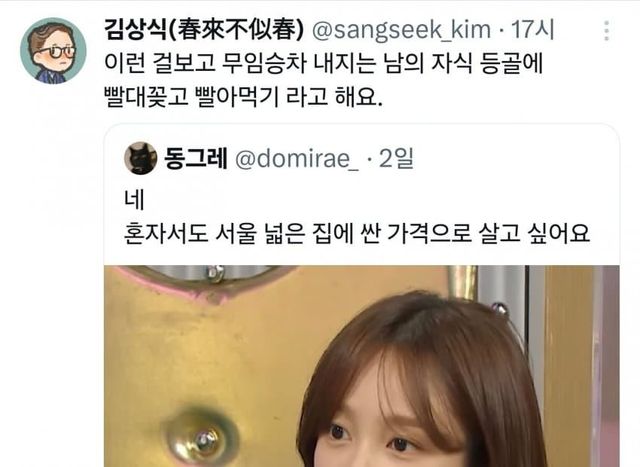The image size is (640, 467).
Task: Click the 2일 timestamp on quoted tweet
Action: tap(396, 158)
